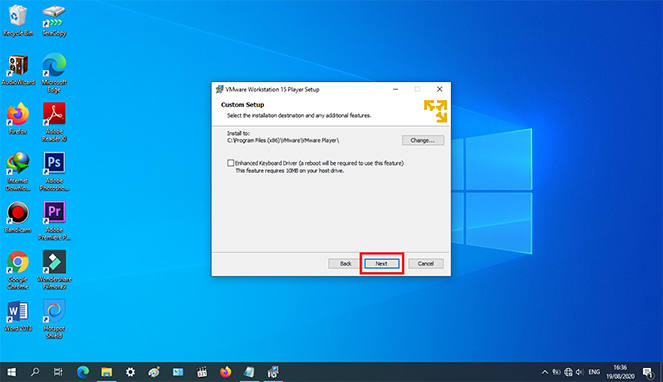Select the Adobe Premiere Pro desktop shortcut
Image resolution: width=663 pixels, height=382 pixels.
point(54,220)
